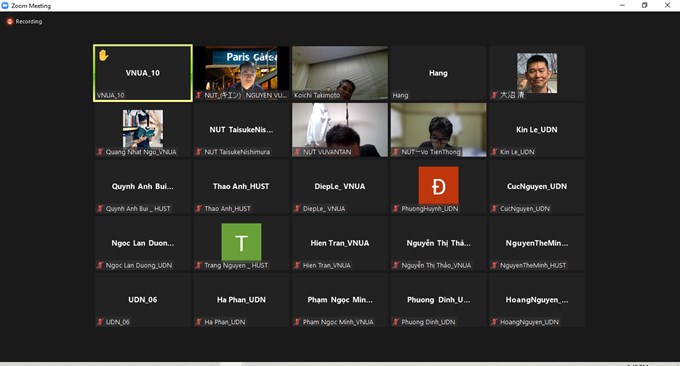680x366 pixels.
Task: Click the 'Ha Phan_UDN' tile name
Action: (241, 300)
